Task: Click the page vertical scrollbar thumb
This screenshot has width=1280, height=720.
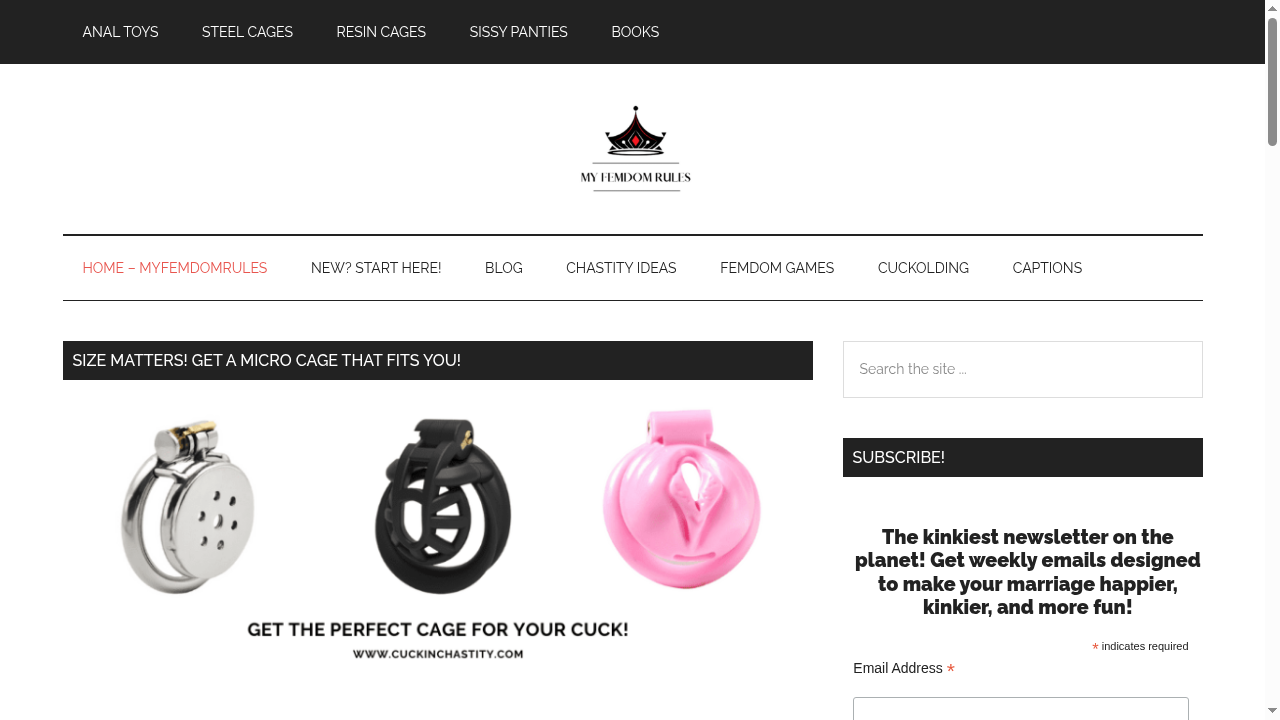Action: pos(1272,82)
